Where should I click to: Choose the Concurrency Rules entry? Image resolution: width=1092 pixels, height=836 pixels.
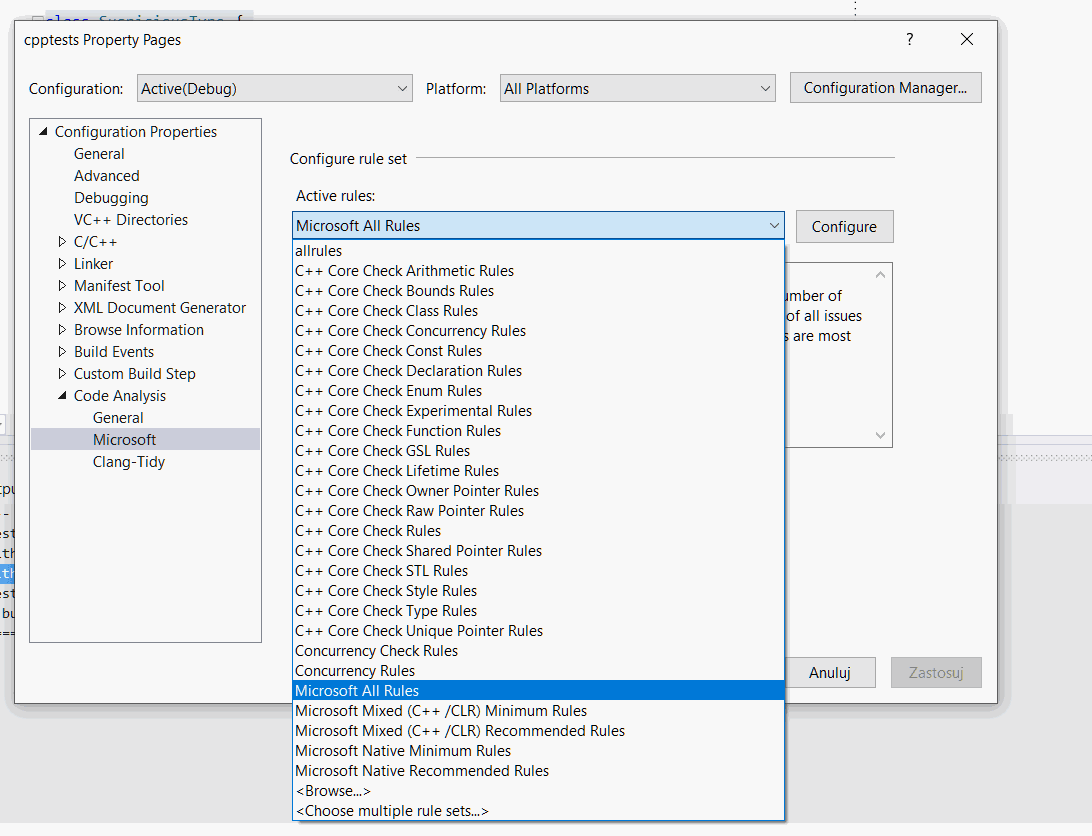coord(538,671)
